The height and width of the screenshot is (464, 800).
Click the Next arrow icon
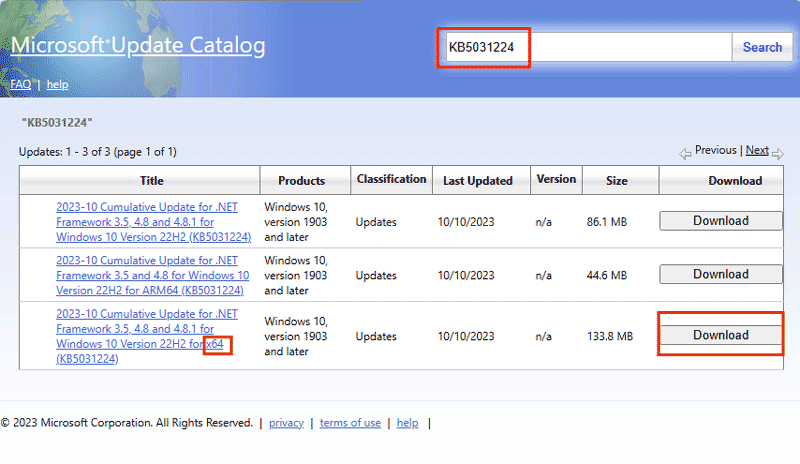point(778,153)
